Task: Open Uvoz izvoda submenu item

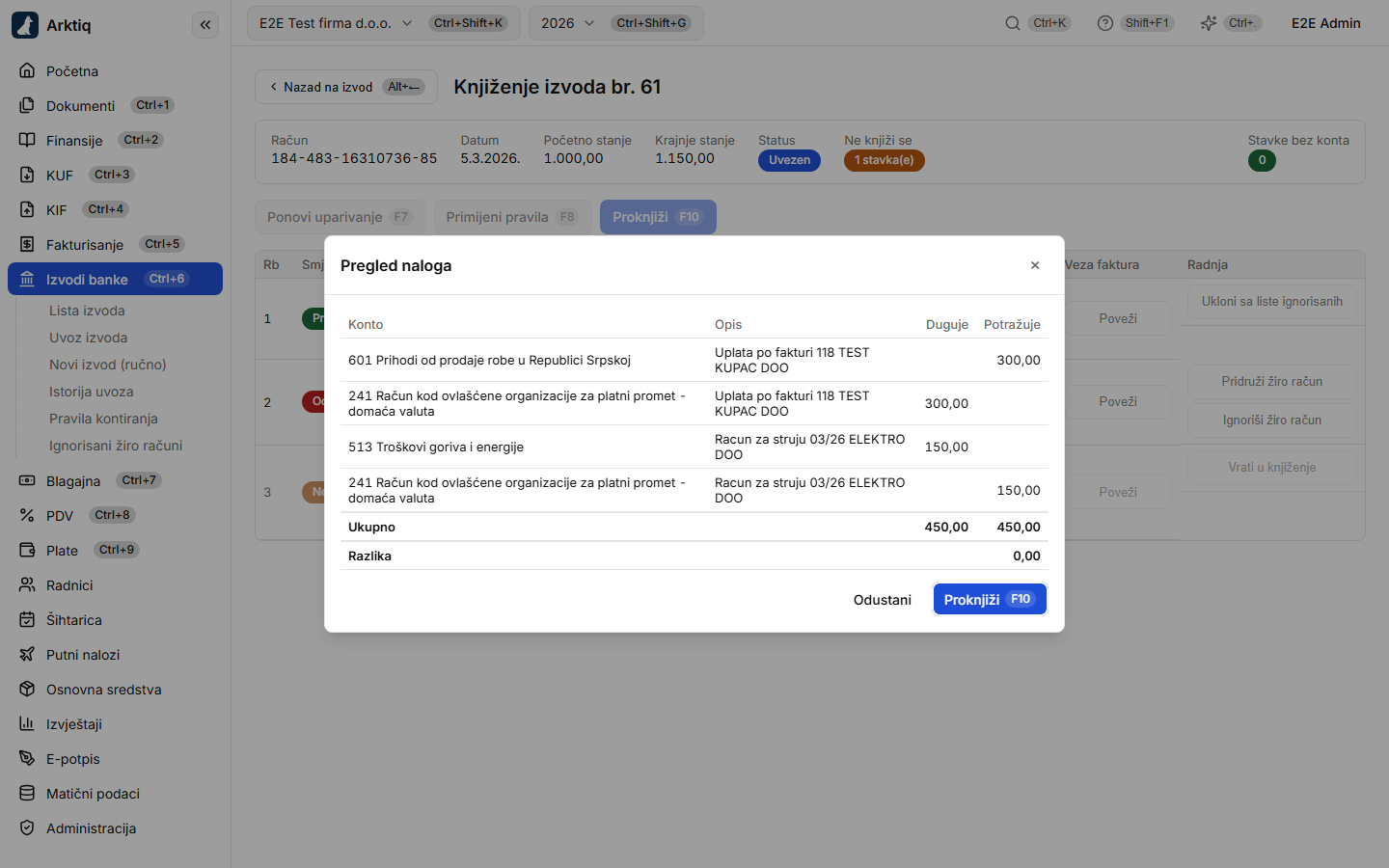Action: (x=89, y=338)
